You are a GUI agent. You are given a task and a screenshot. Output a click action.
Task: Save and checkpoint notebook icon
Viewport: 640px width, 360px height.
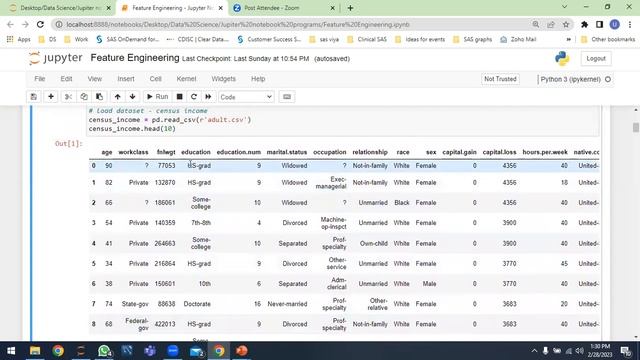(33, 97)
